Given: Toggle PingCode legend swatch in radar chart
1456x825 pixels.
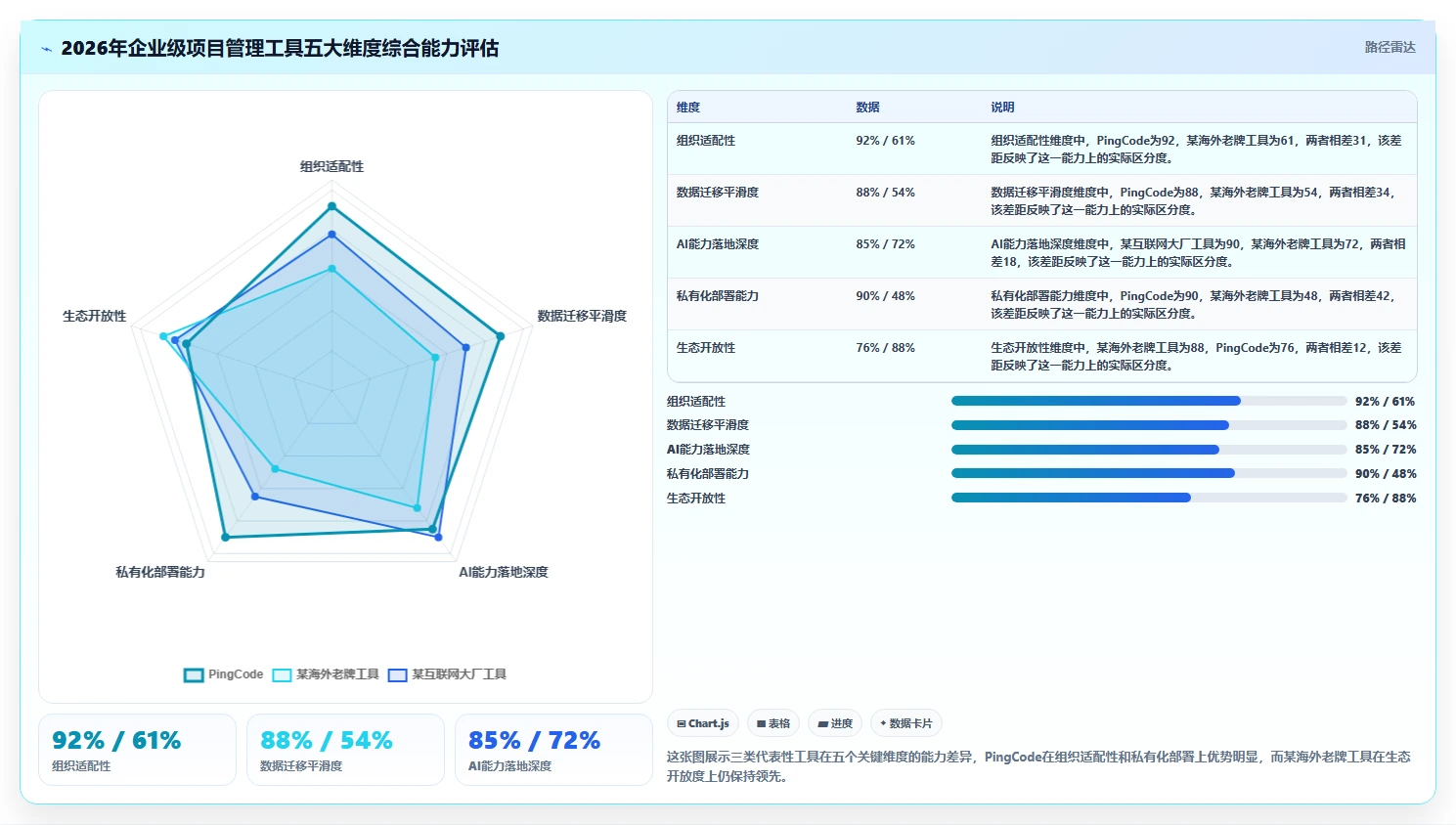Looking at the screenshot, I should click(194, 674).
